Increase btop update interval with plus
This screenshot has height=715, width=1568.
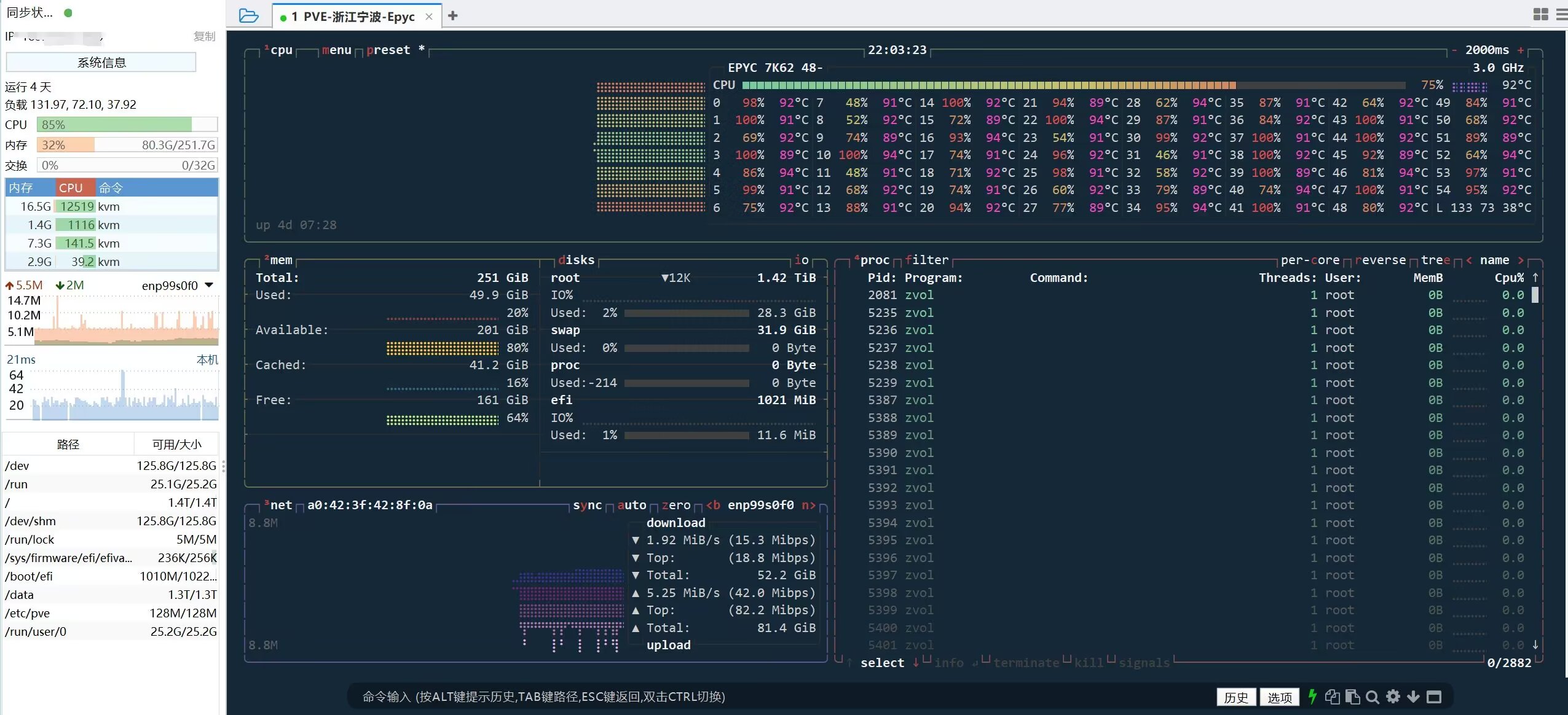[1521, 50]
